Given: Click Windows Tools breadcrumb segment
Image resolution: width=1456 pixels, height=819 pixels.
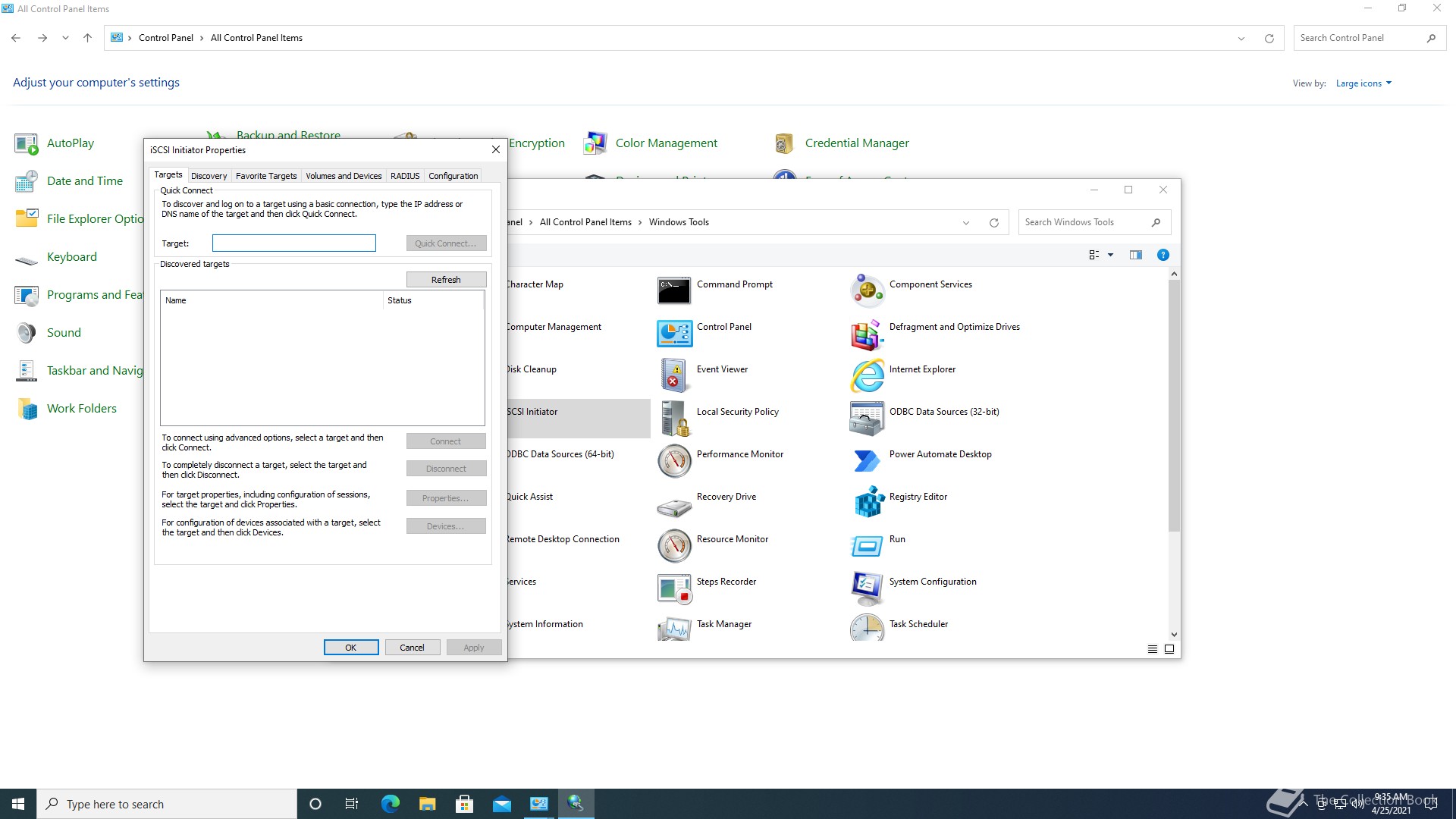Looking at the screenshot, I should pos(679,222).
